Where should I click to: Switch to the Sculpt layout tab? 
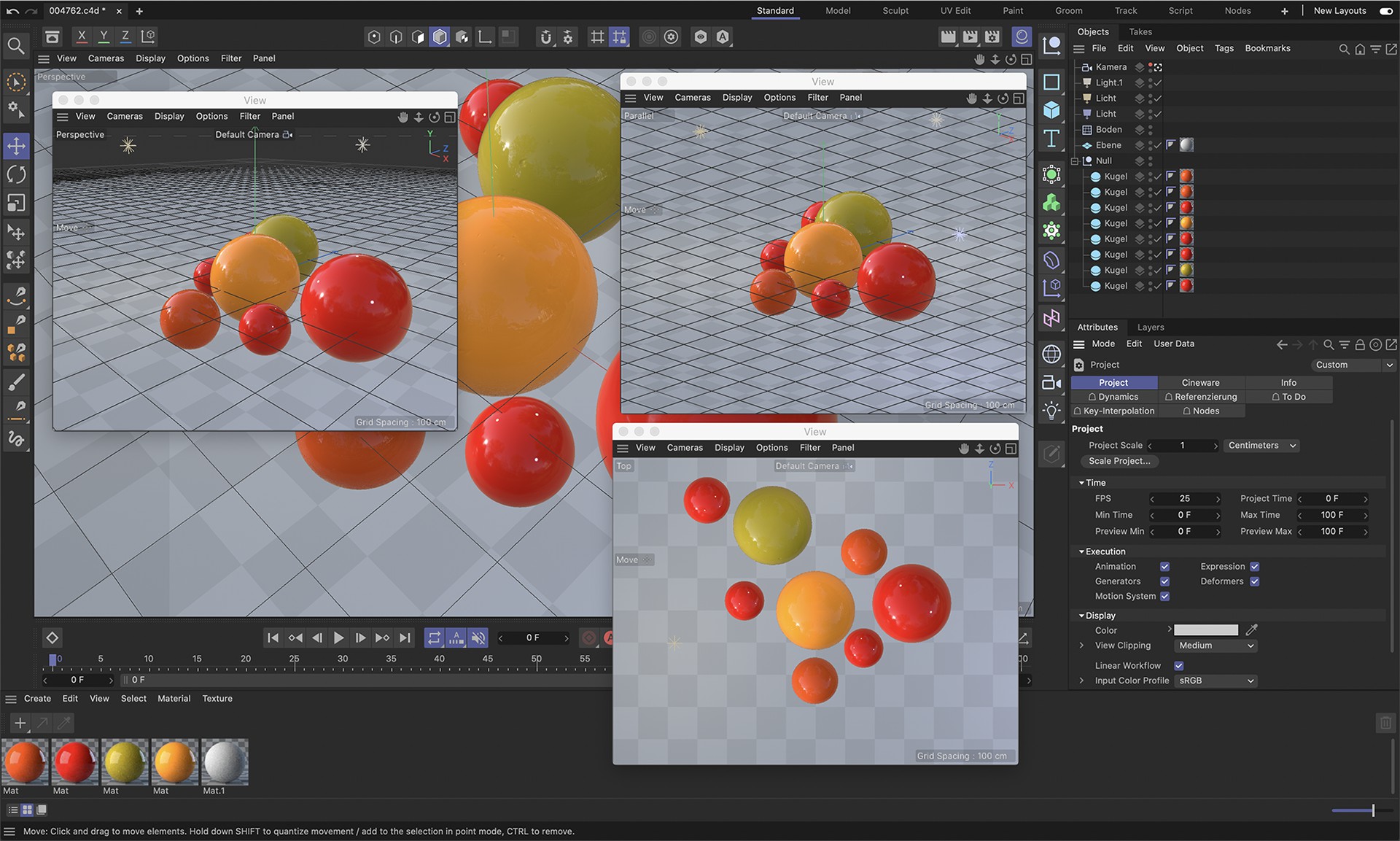point(895,11)
